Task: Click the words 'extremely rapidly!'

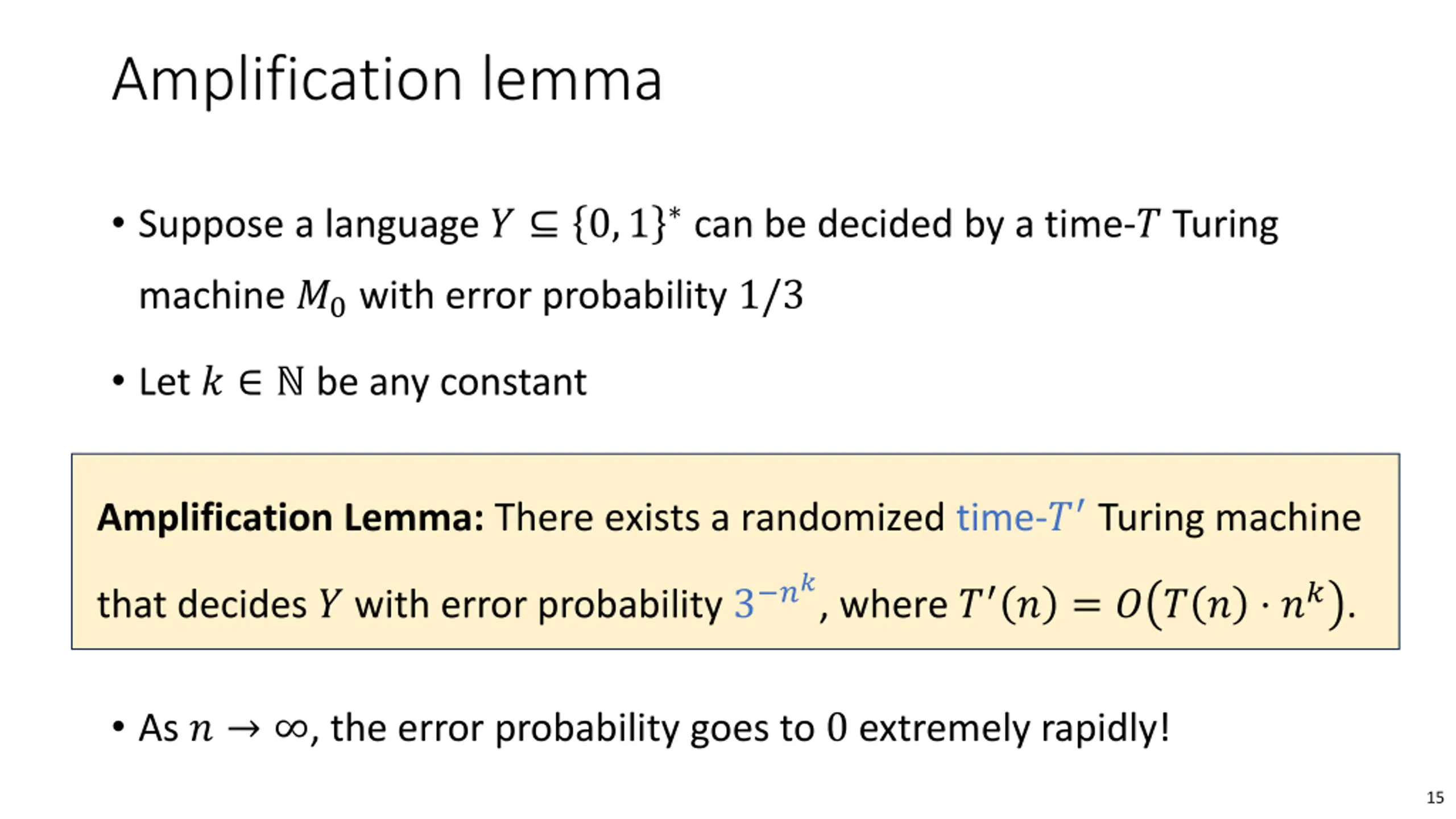Action: (x=1014, y=728)
